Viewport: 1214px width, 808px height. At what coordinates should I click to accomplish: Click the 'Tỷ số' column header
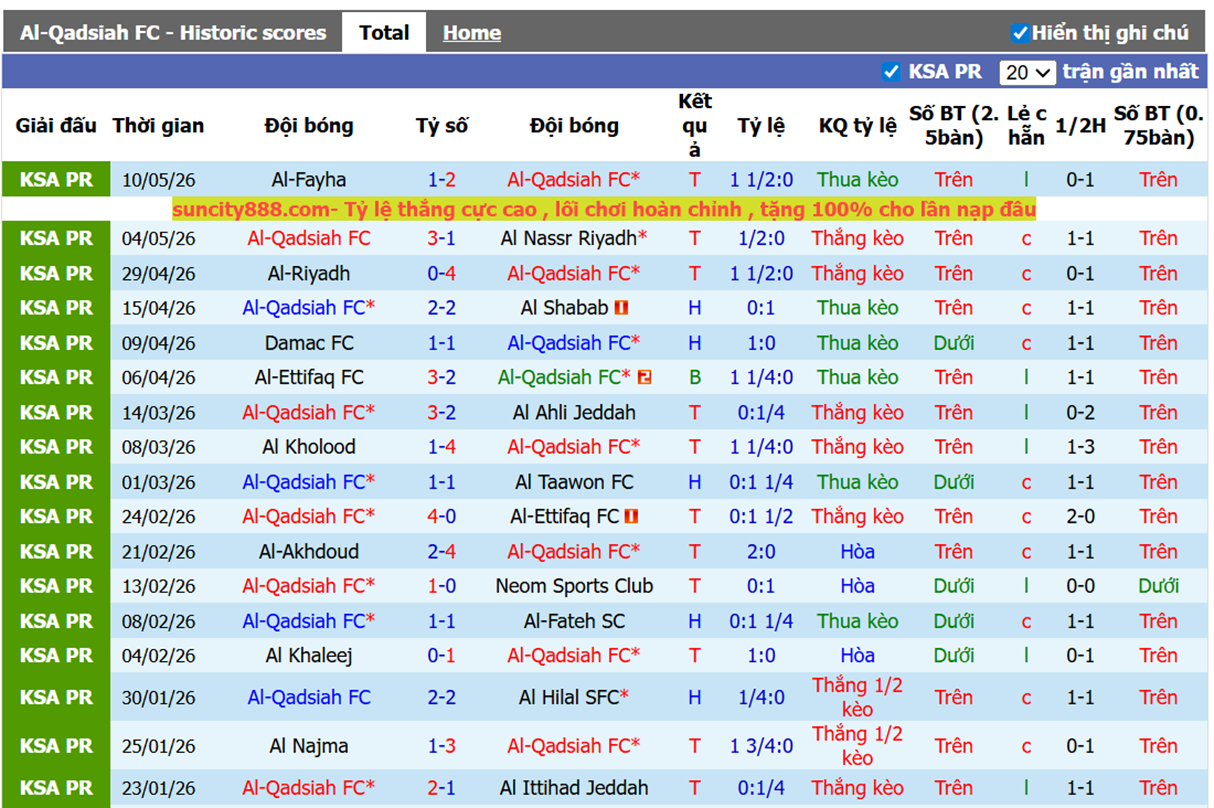point(442,126)
